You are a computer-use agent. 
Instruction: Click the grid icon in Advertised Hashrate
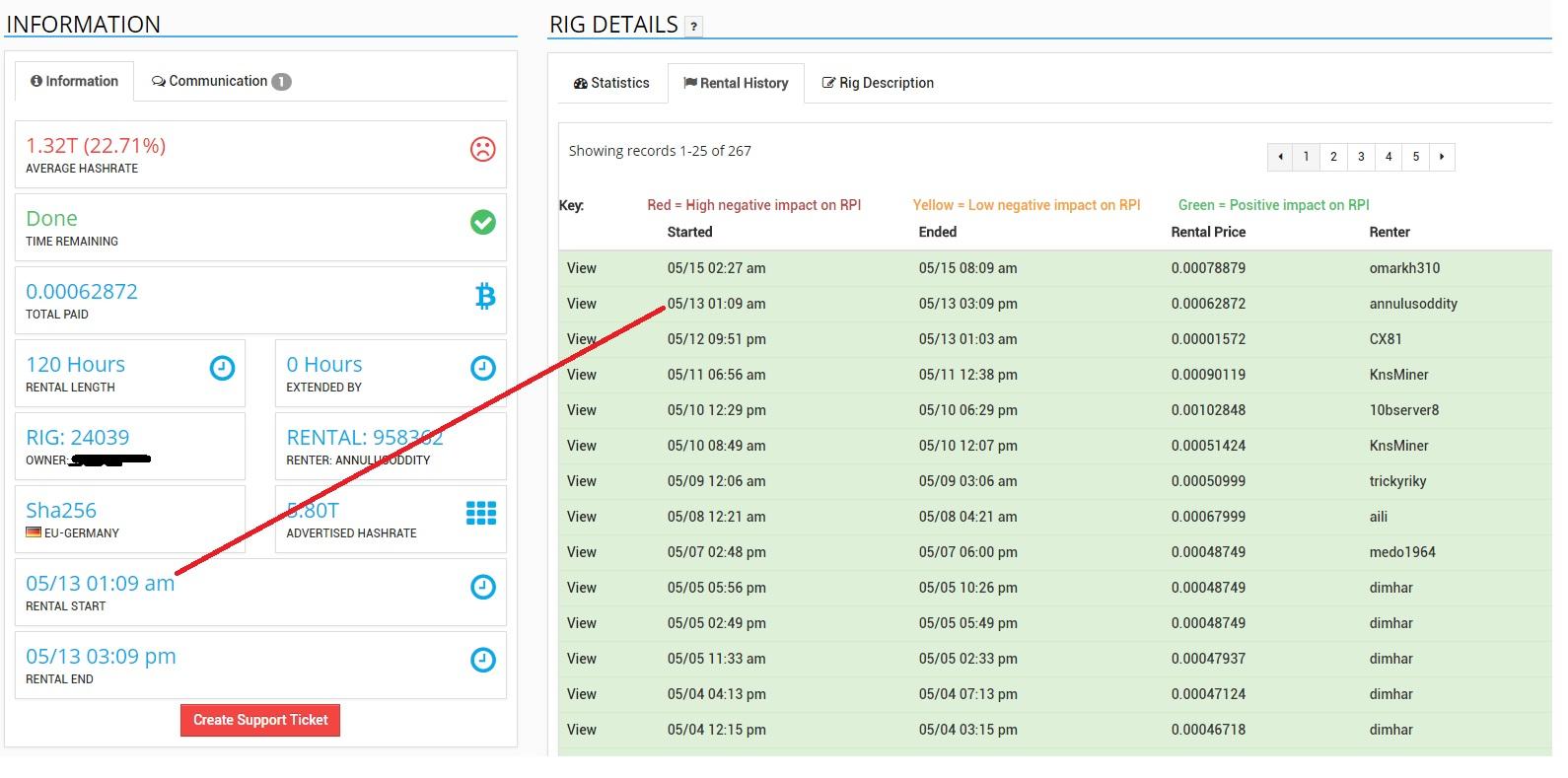pos(481,513)
